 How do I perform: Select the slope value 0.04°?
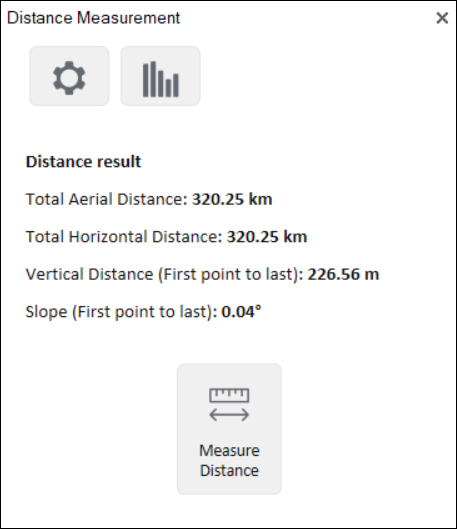click(x=241, y=311)
